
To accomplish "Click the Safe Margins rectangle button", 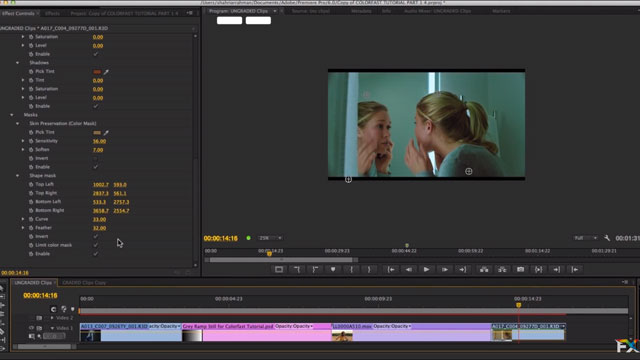I will click(279, 269).
